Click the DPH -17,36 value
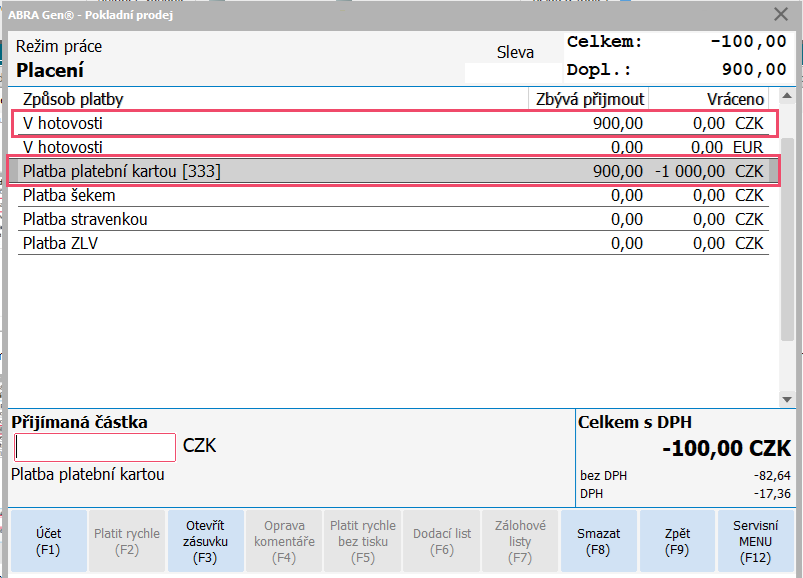Image resolution: width=803 pixels, height=578 pixels. click(x=772, y=494)
